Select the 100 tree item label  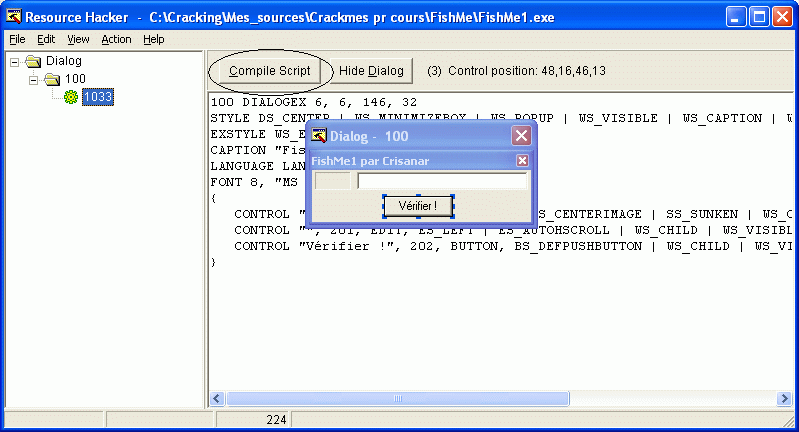coord(75,79)
